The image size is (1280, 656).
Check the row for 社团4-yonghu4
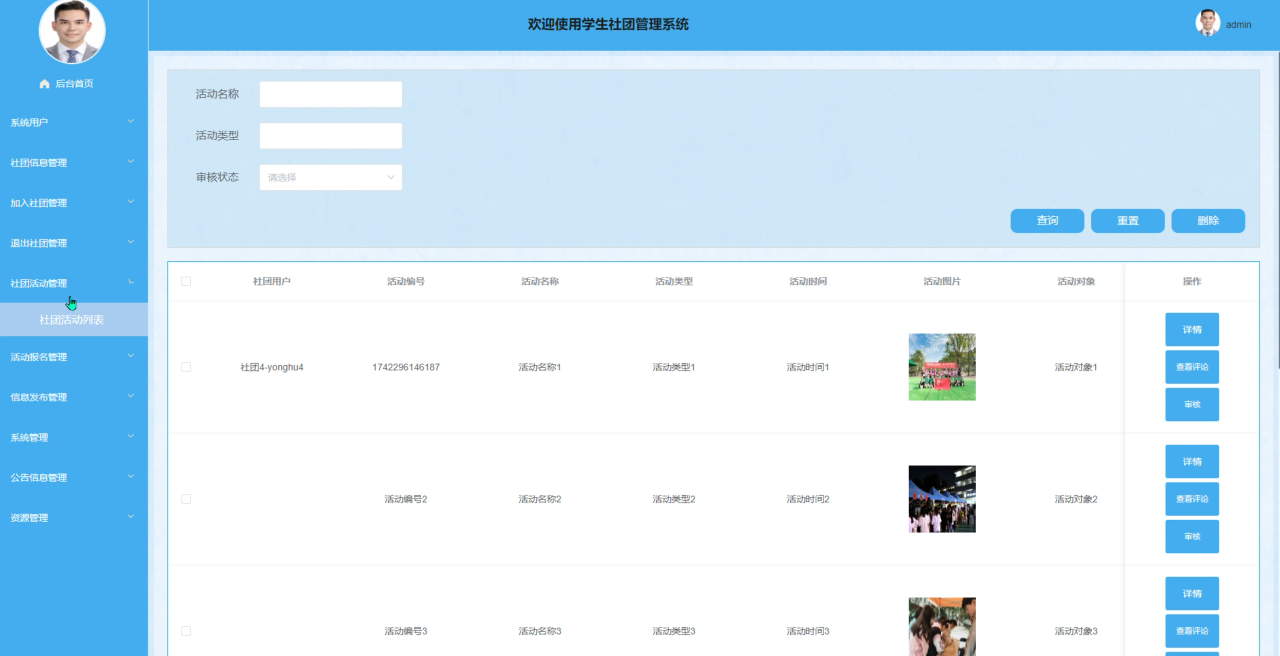click(x=186, y=367)
